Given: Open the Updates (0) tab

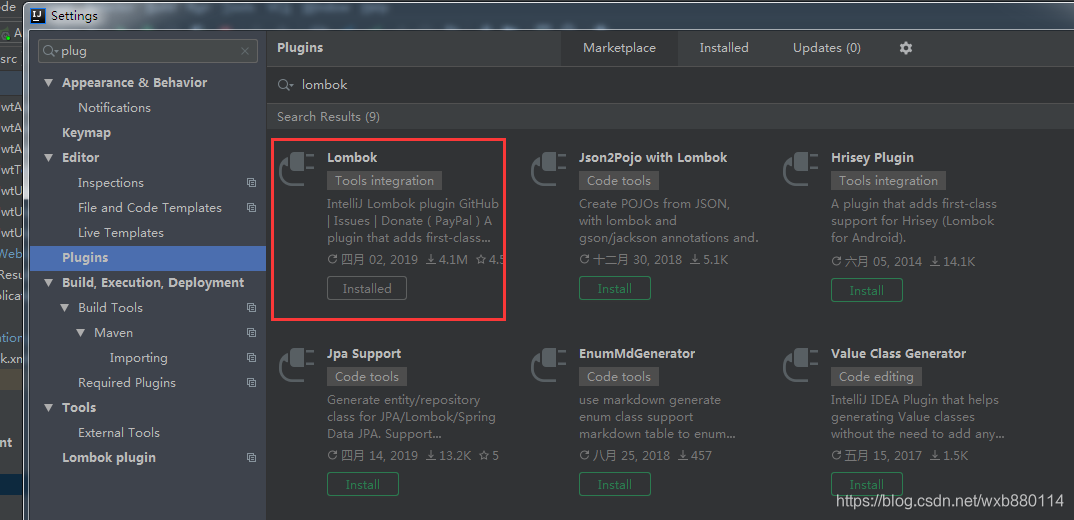Looking at the screenshot, I should click(x=827, y=48).
